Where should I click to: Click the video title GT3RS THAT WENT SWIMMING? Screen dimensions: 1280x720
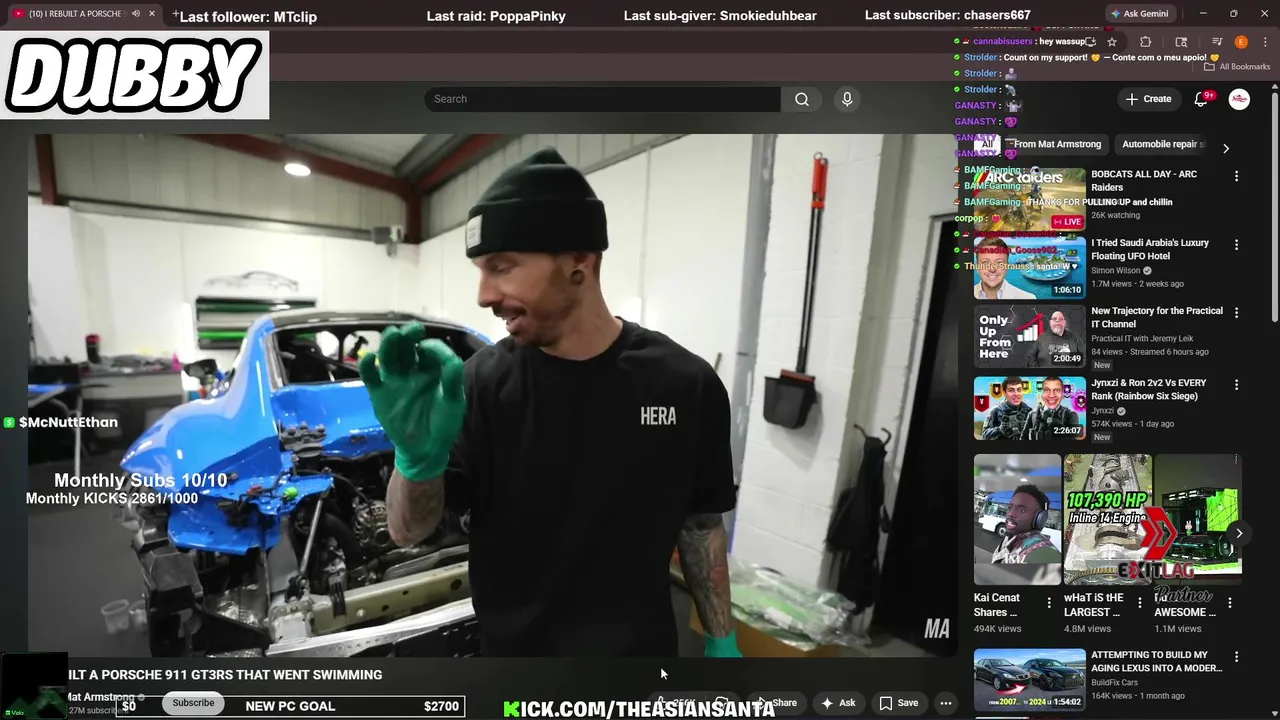pos(225,675)
